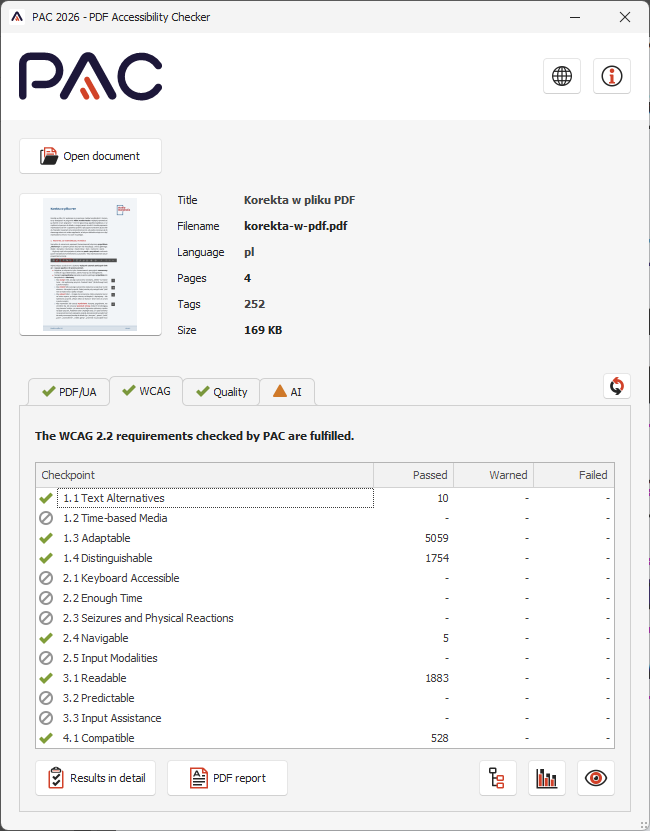The height and width of the screenshot is (831, 650).
Task: Open the language selection globe icon
Action: (562, 76)
